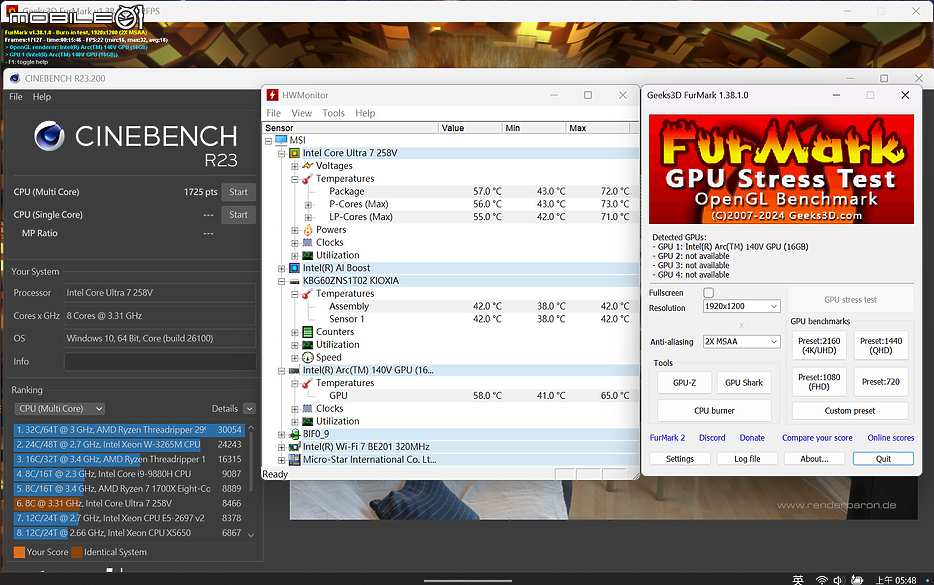Collapse the Intel Core Ultra 7 258V node
The width and height of the screenshot is (934, 585).
click(281, 154)
